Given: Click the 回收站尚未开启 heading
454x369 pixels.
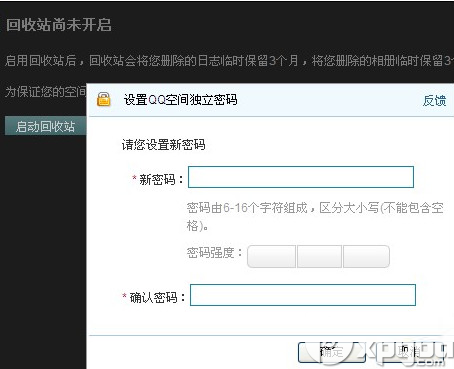Looking at the screenshot, I should 59,25.
